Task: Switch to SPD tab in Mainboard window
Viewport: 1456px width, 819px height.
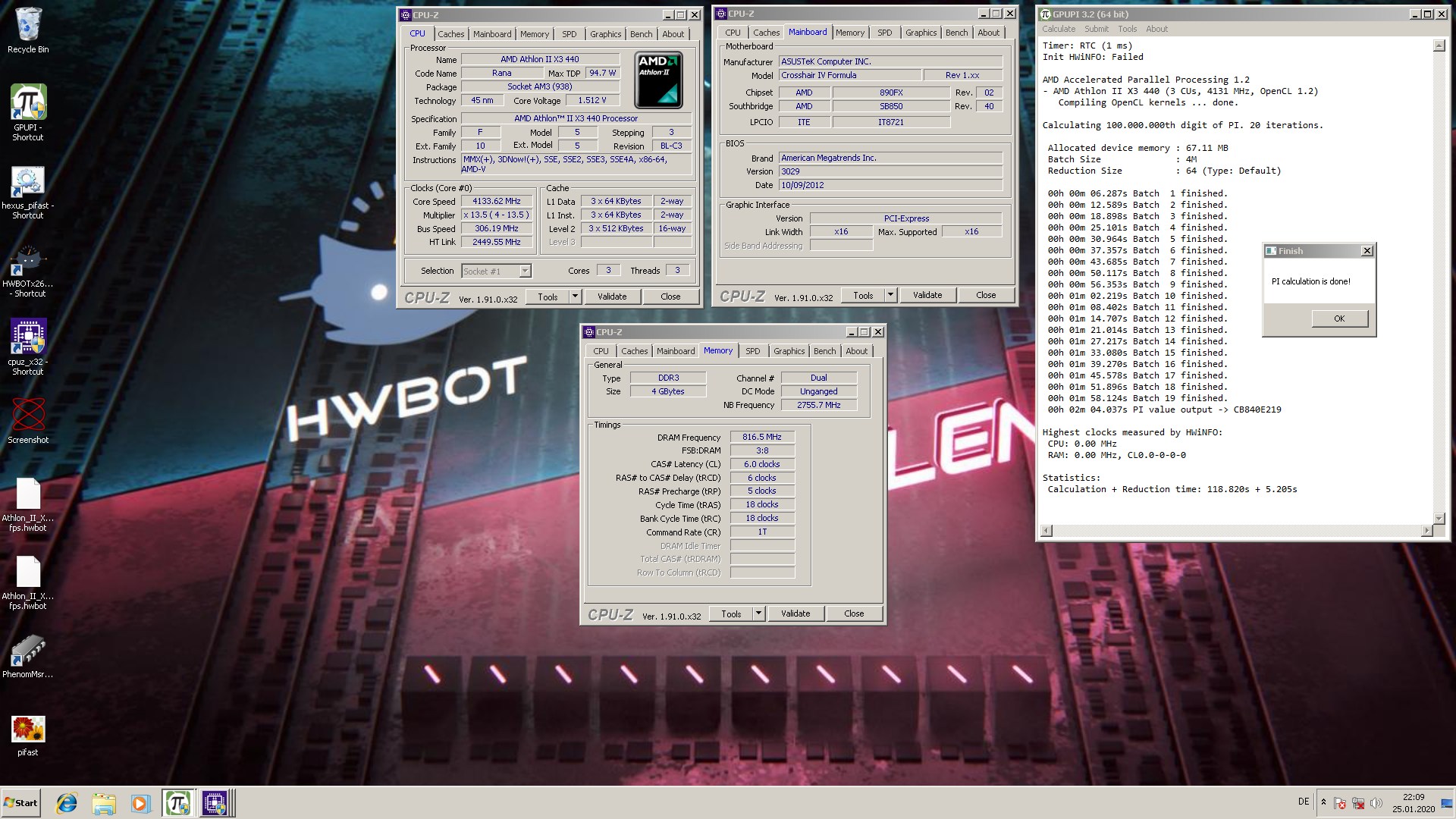Action: pos(884,33)
